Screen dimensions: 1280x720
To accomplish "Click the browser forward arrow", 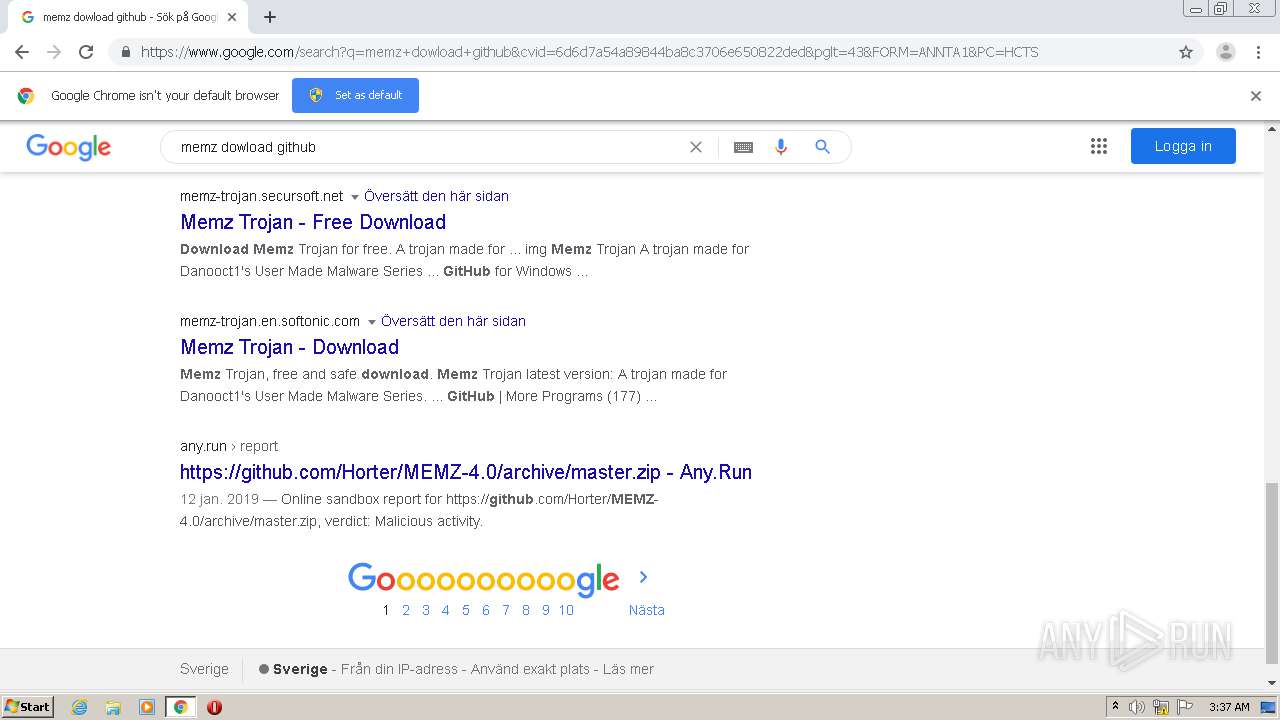I will tap(54, 52).
